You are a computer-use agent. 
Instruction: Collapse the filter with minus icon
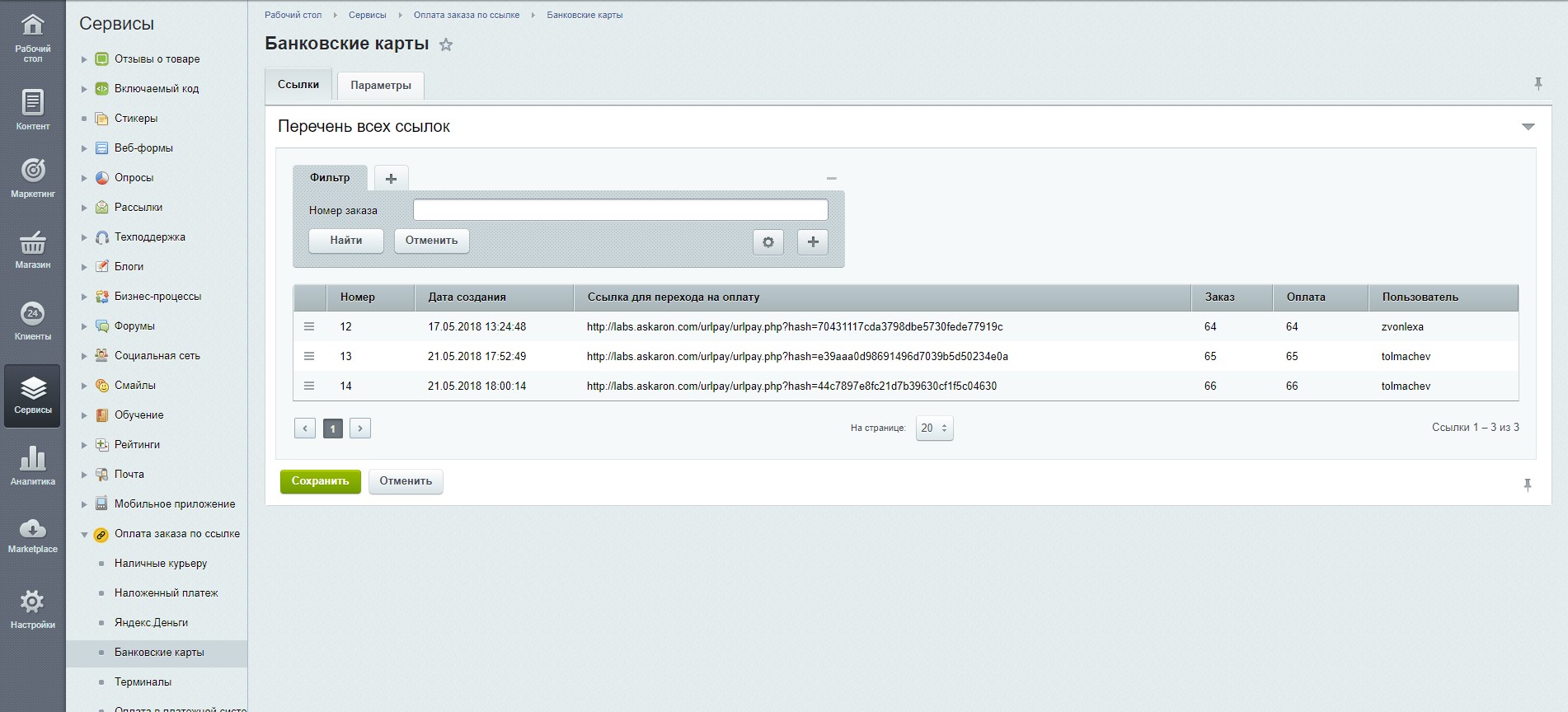pyautogui.click(x=831, y=178)
